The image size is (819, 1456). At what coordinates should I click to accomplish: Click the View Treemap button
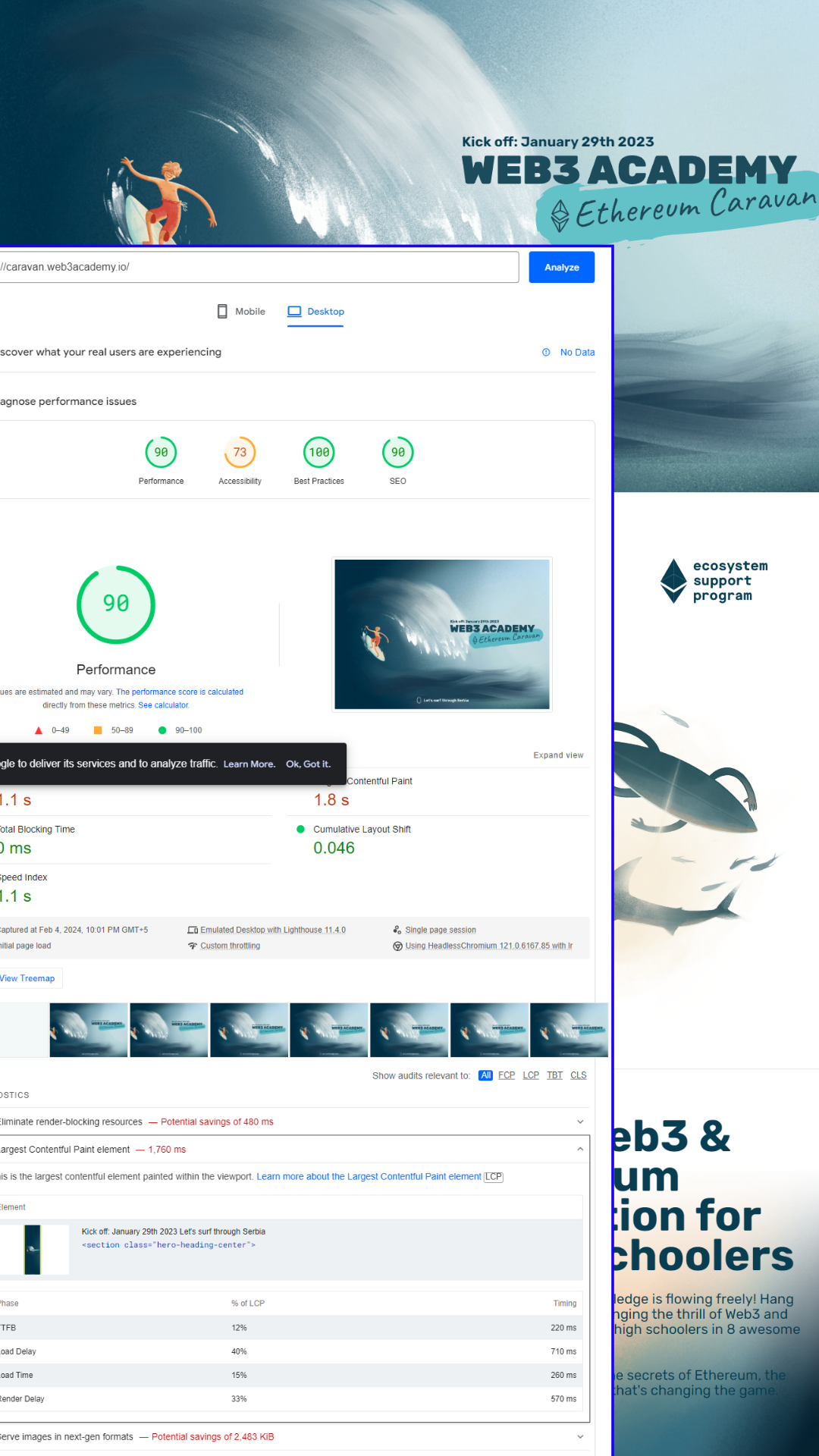pos(29,978)
